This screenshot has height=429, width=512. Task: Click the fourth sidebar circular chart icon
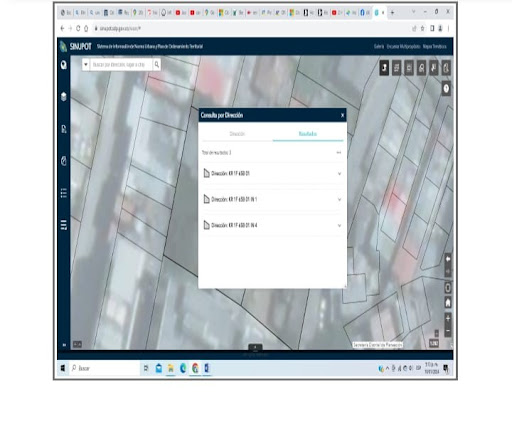[x=64, y=161]
